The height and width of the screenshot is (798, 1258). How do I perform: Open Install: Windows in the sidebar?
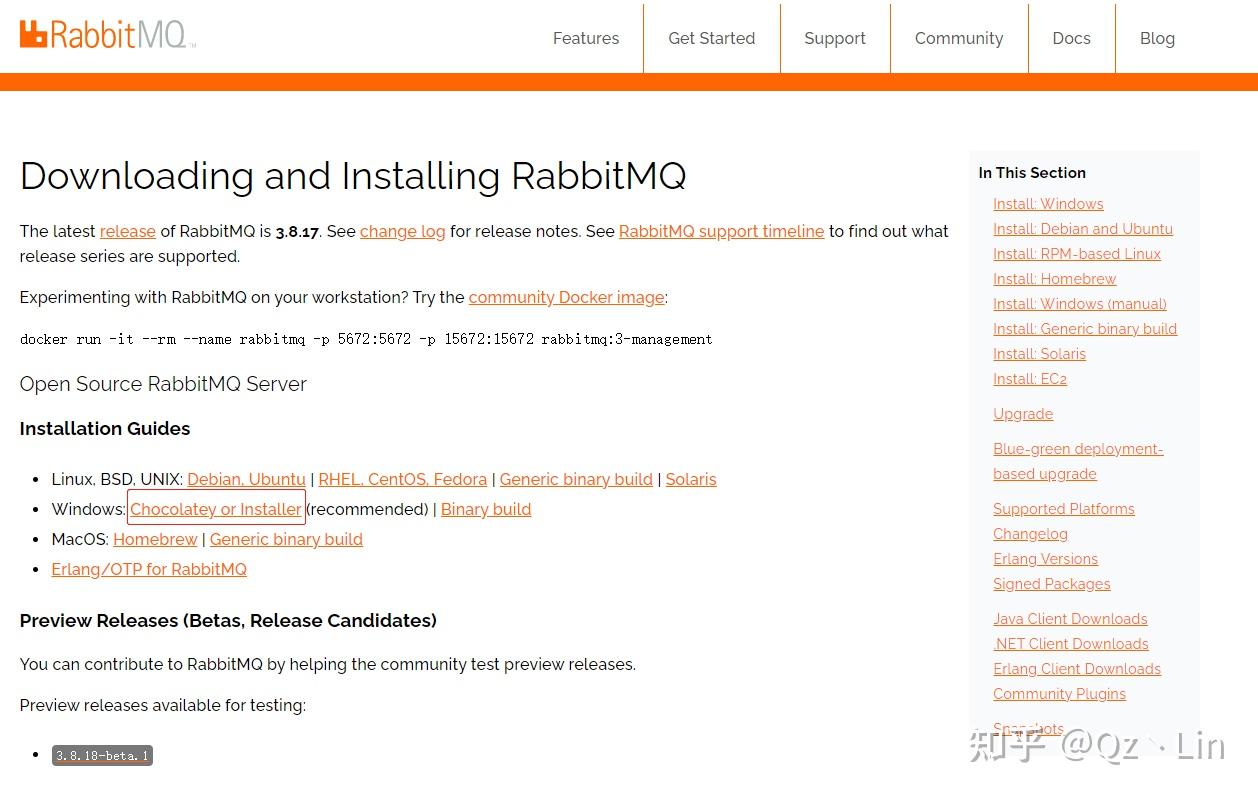pos(1048,203)
